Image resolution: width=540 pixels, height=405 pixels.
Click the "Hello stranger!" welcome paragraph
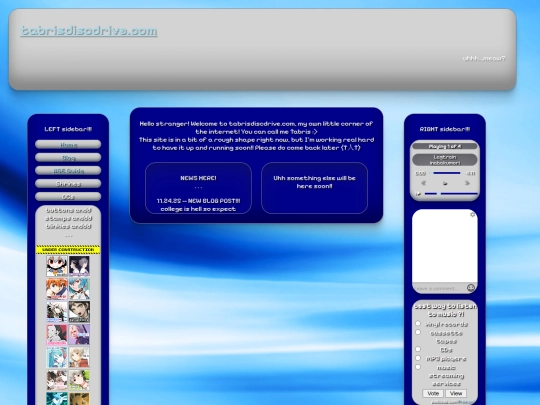click(x=257, y=136)
